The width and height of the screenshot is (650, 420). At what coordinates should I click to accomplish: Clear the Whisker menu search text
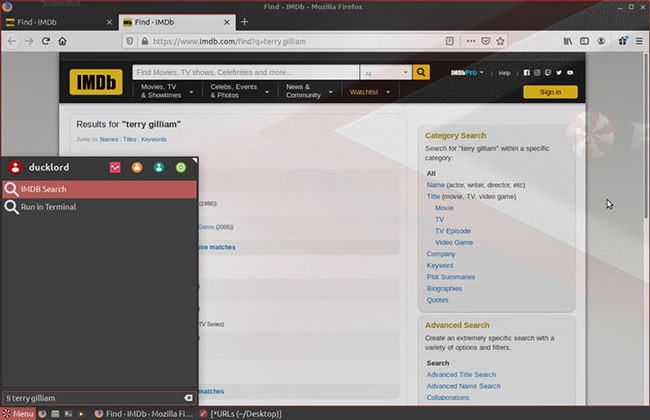coord(188,397)
